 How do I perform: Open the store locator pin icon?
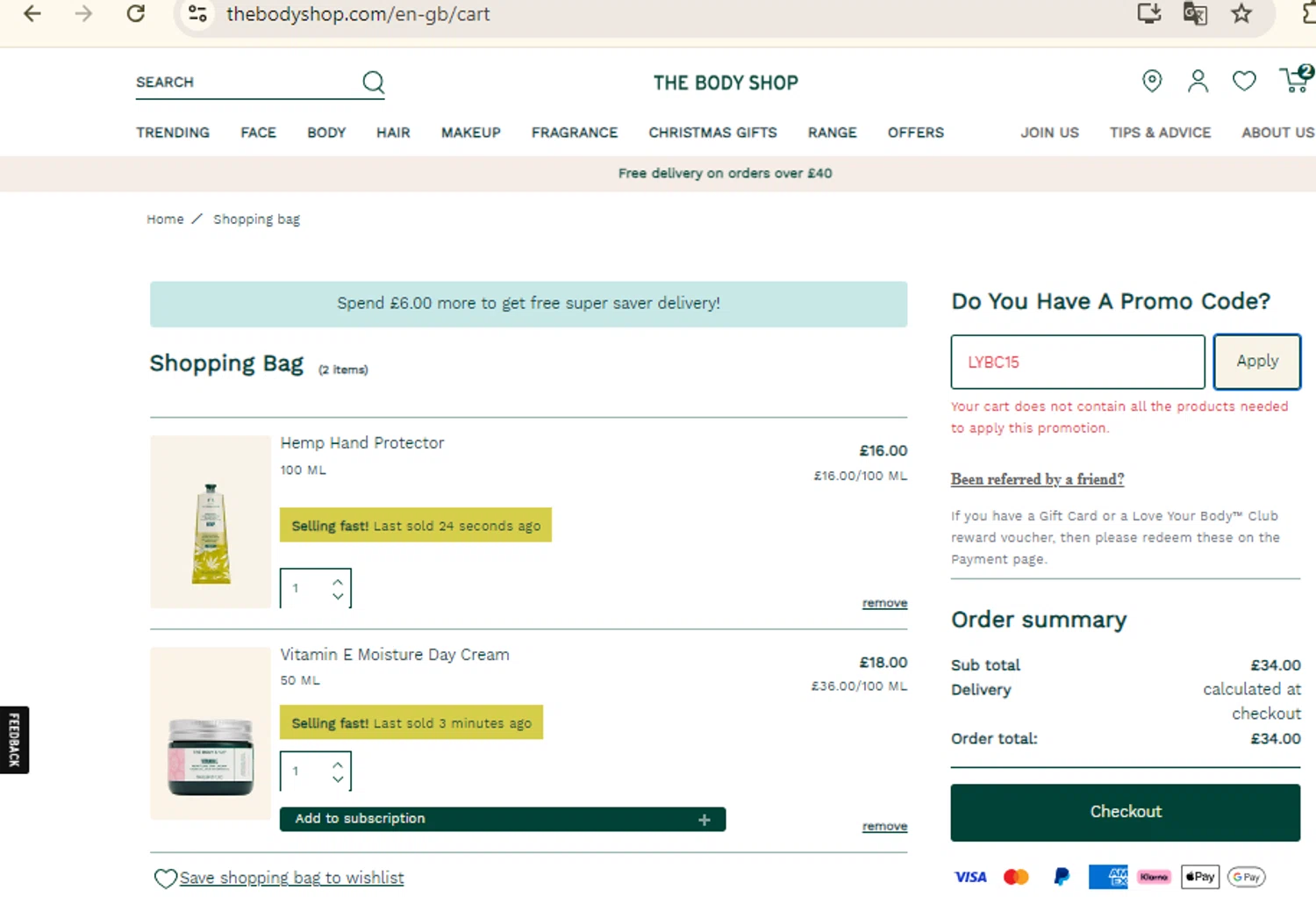[x=1152, y=81]
